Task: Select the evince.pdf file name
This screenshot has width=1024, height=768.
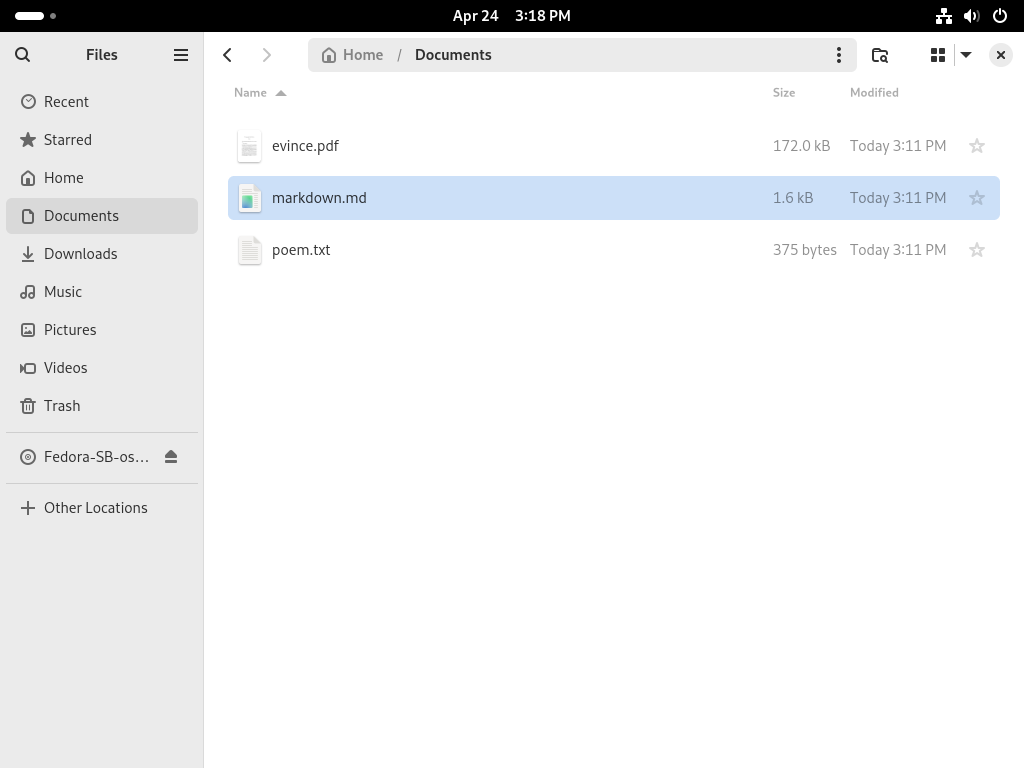Action: pyautogui.click(x=305, y=146)
